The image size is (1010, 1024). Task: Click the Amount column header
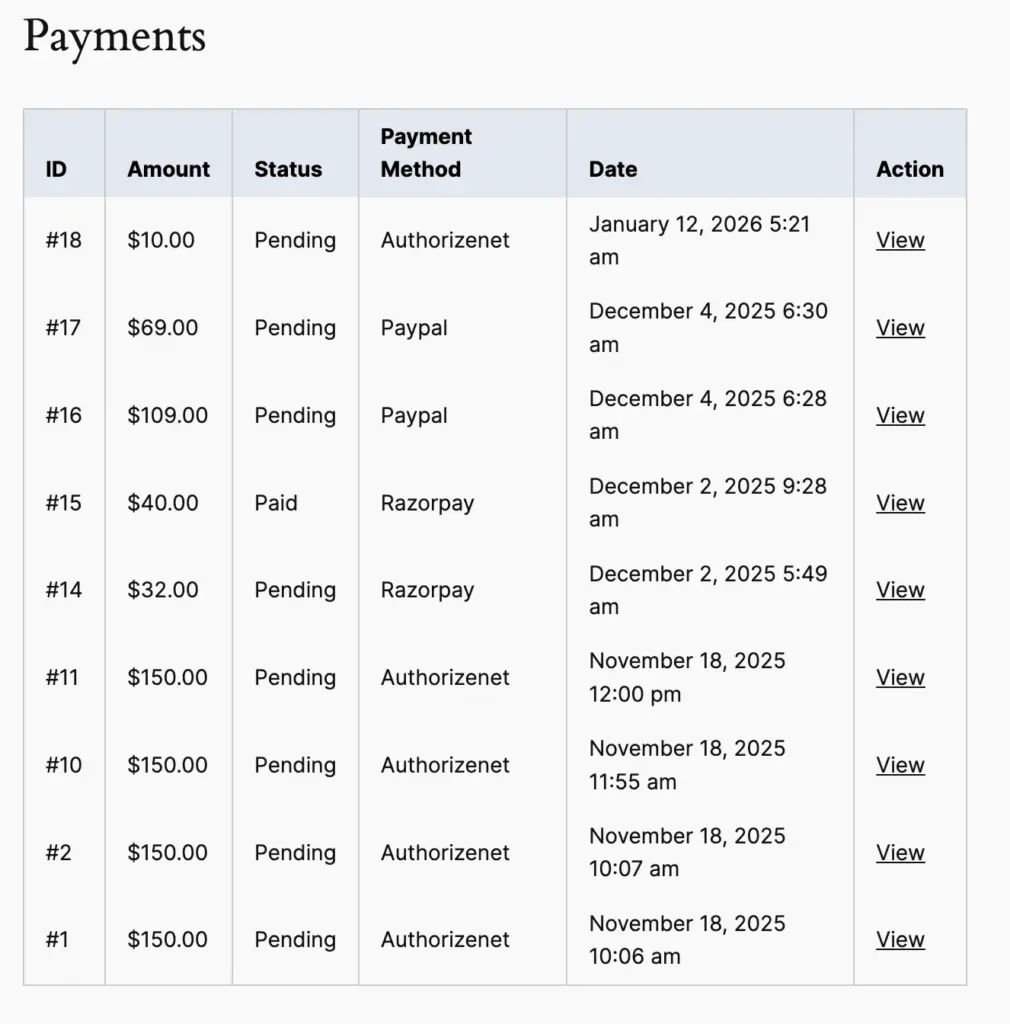click(x=168, y=169)
